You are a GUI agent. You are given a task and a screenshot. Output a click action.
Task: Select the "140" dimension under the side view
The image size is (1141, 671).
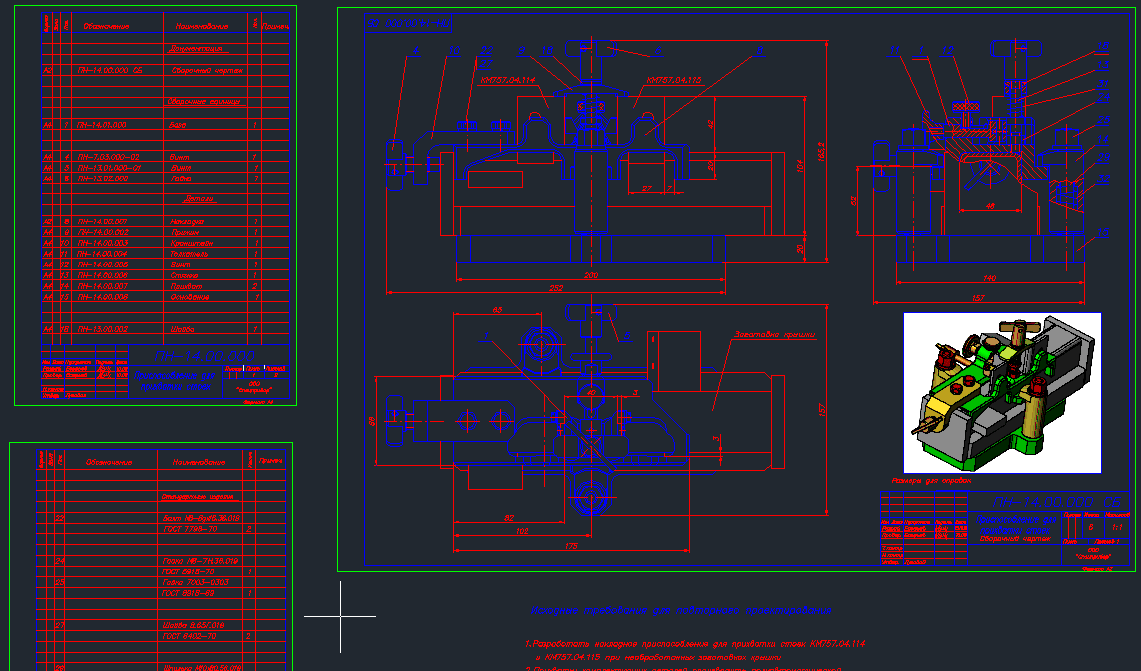[990, 278]
